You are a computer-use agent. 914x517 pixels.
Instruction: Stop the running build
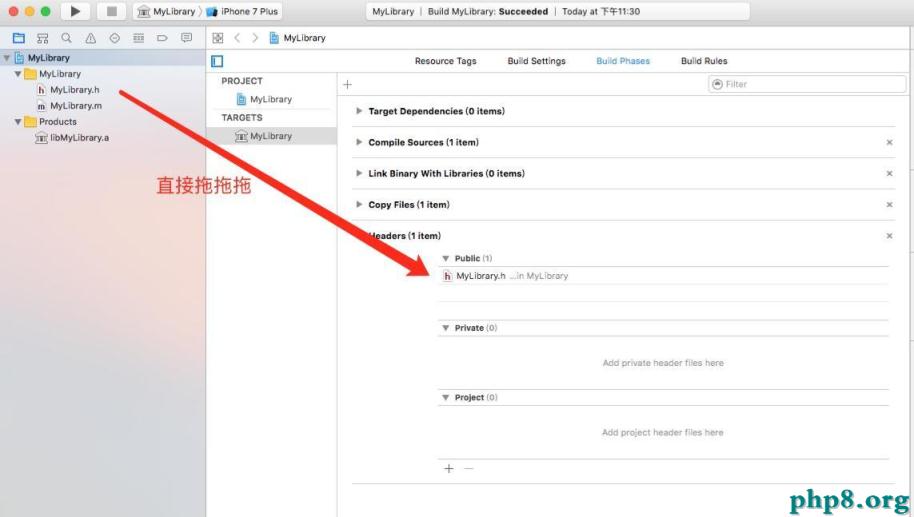111,11
